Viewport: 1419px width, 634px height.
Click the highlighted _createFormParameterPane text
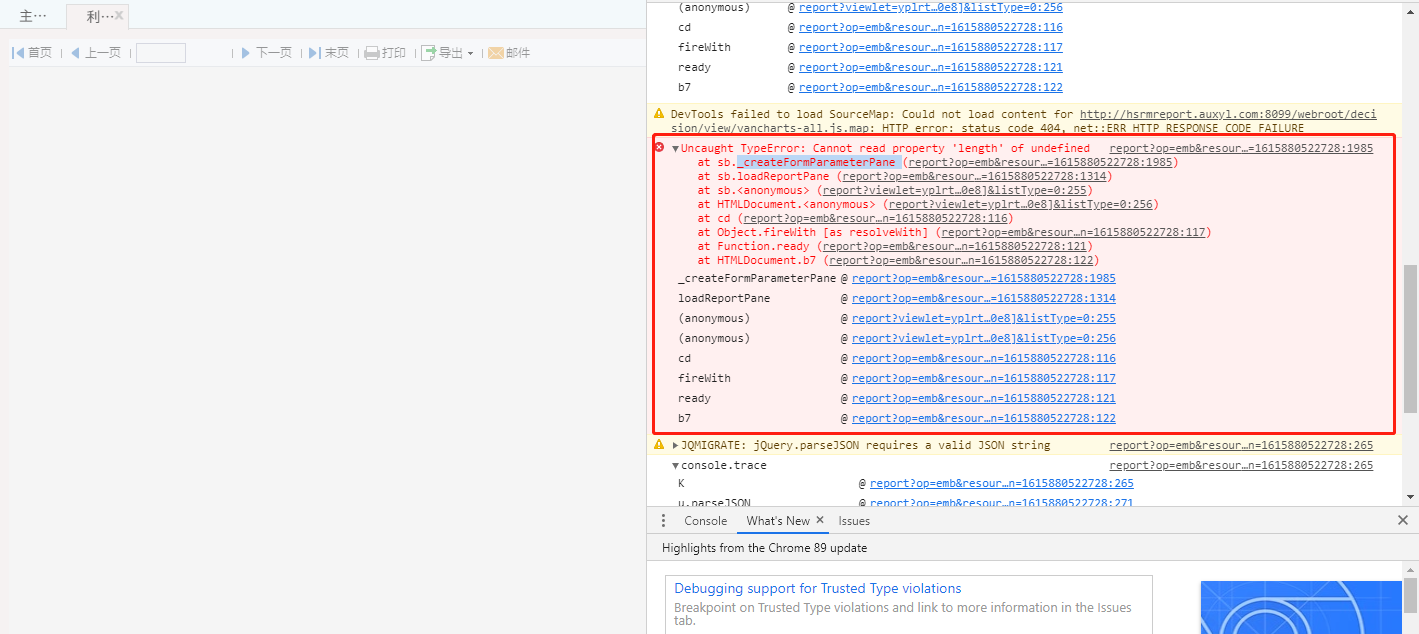pos(819,162)
